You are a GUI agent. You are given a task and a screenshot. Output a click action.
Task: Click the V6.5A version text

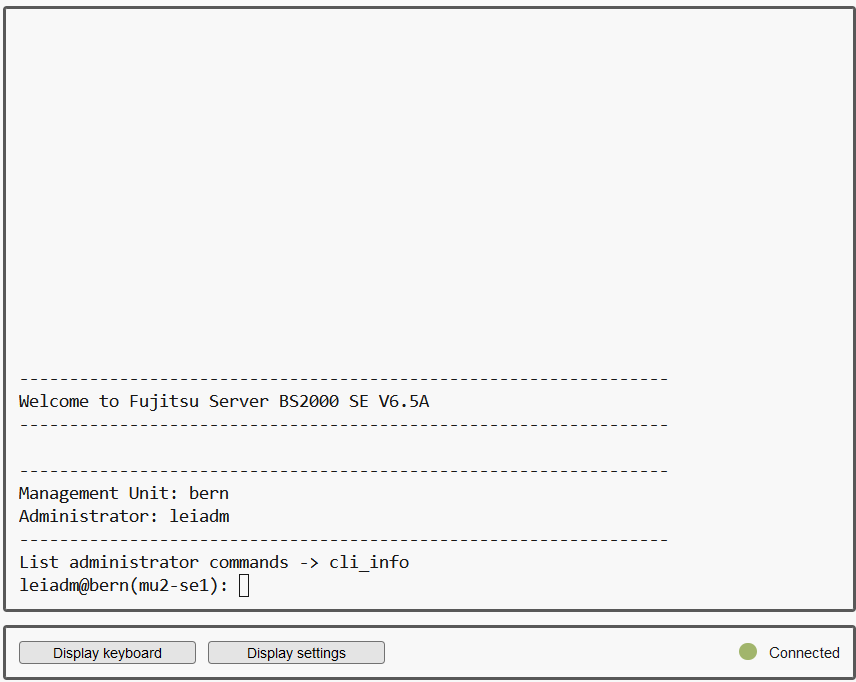pos(404,401)
